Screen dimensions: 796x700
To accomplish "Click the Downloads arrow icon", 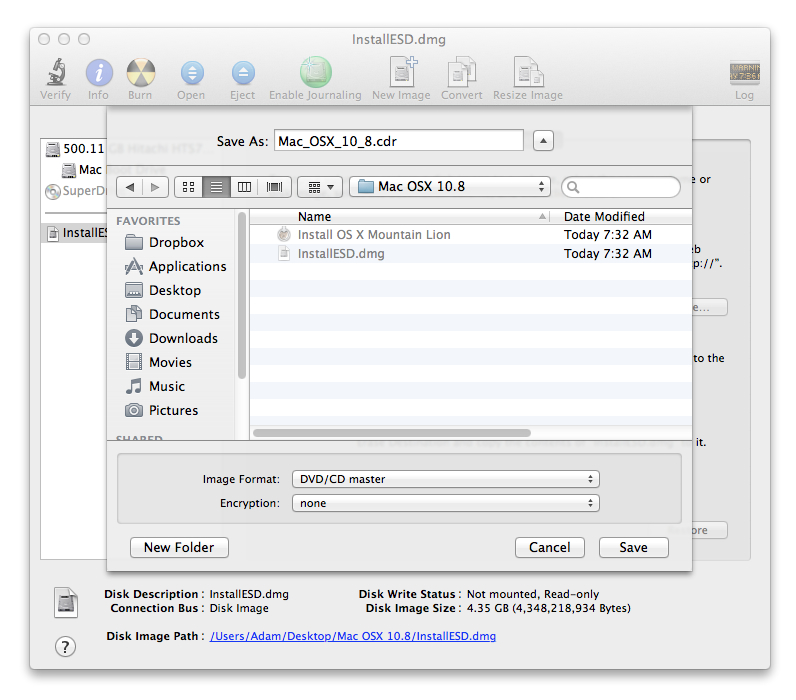I will point(134,339).
